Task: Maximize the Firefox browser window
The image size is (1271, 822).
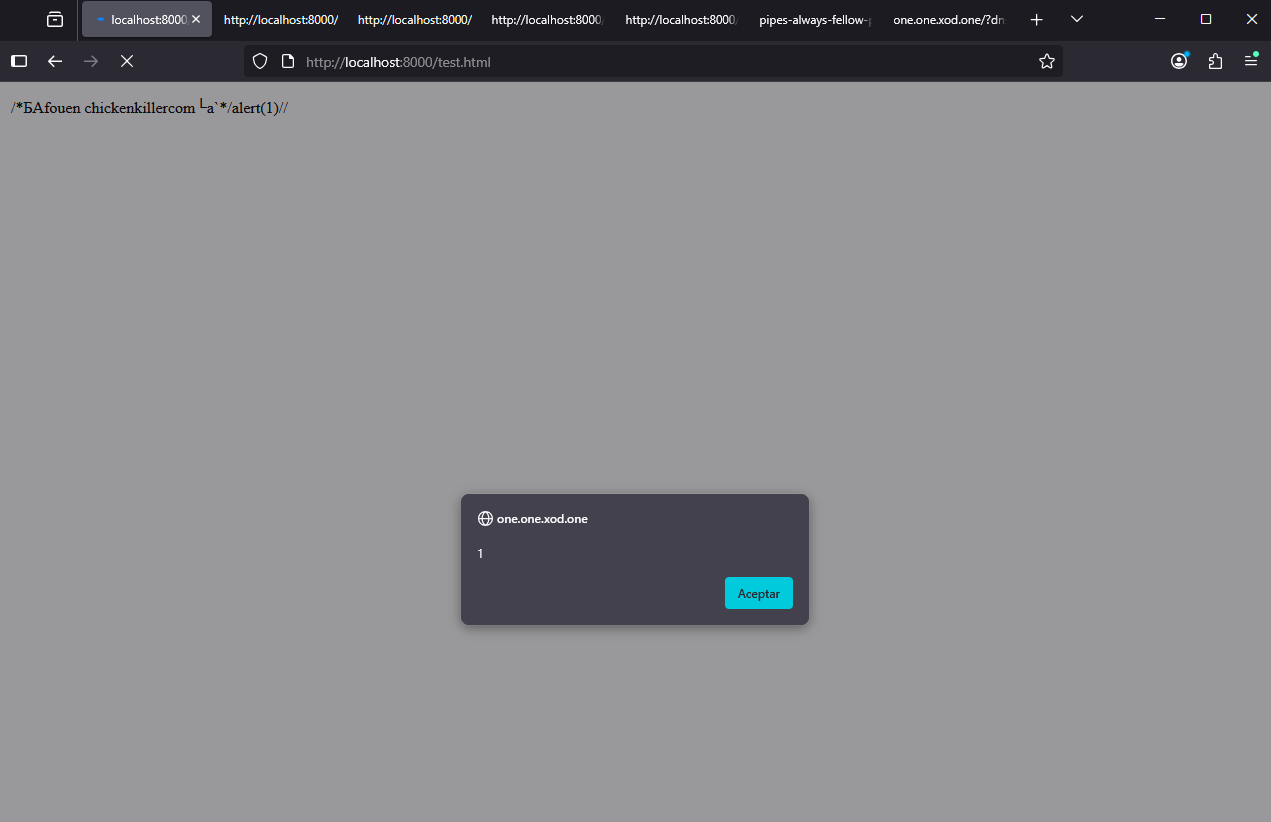Action: pos(1206,19)
